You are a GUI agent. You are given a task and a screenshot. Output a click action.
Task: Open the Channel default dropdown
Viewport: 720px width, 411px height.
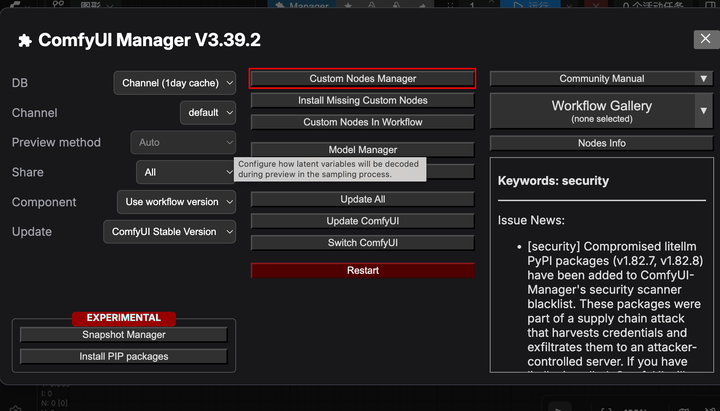208,113
